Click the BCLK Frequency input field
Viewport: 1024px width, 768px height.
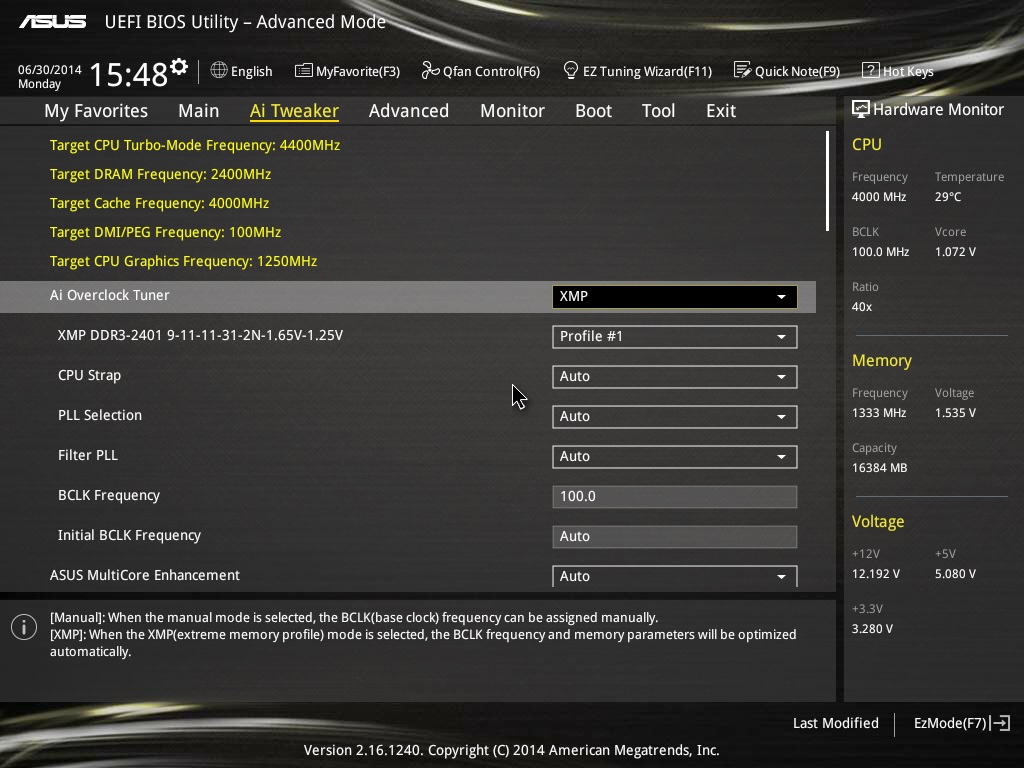(674, 496)
